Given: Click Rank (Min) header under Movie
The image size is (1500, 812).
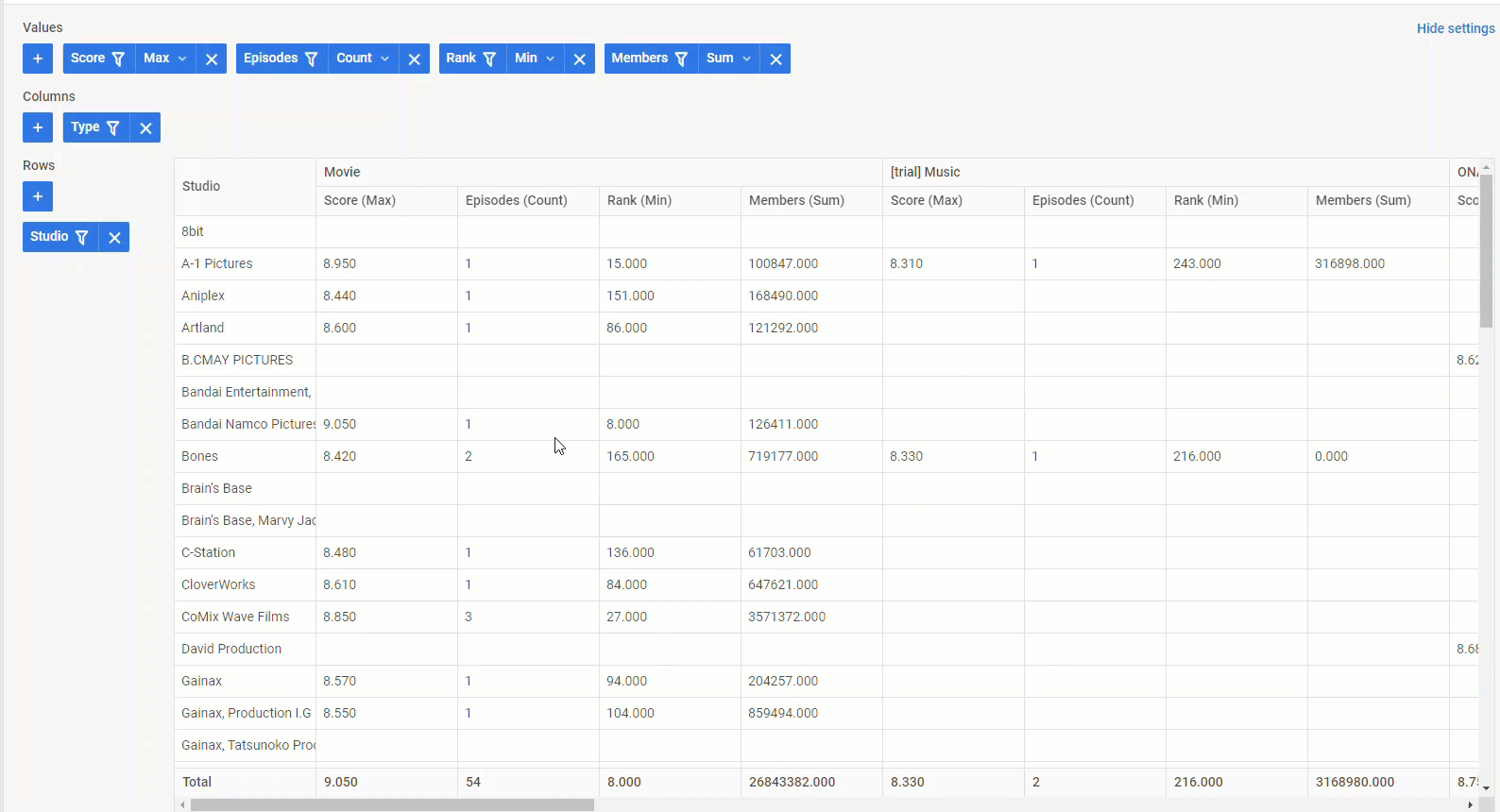Looking at the screenshot, I should click(670, 200).
